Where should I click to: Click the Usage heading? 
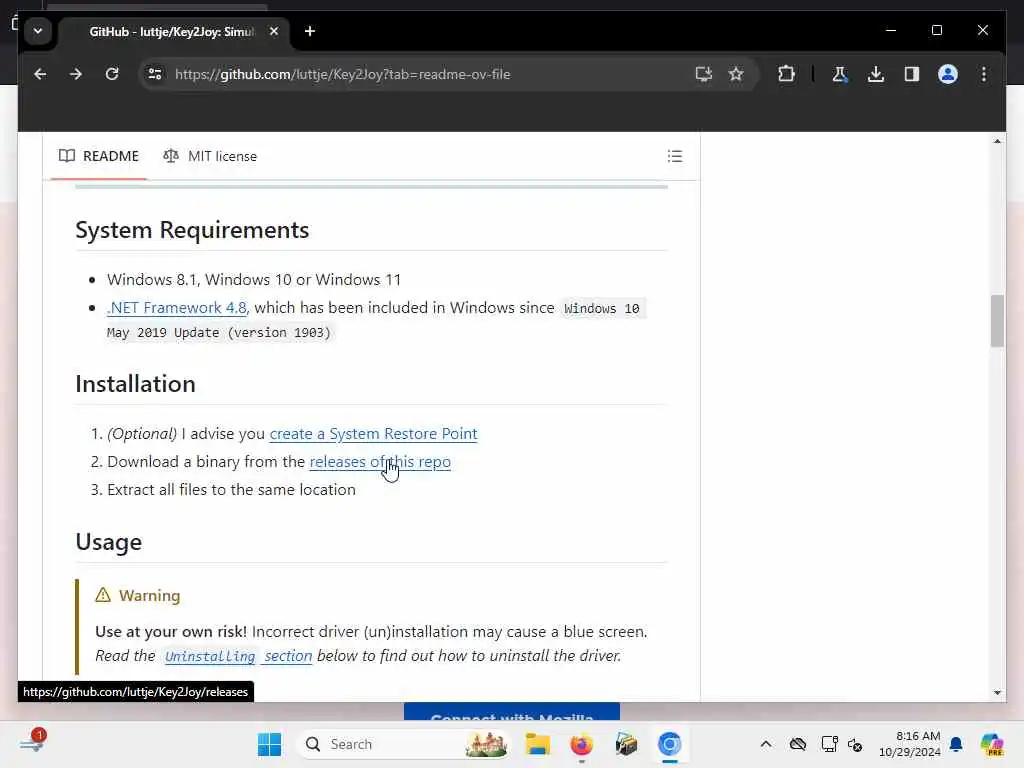(x=108, y=542)
